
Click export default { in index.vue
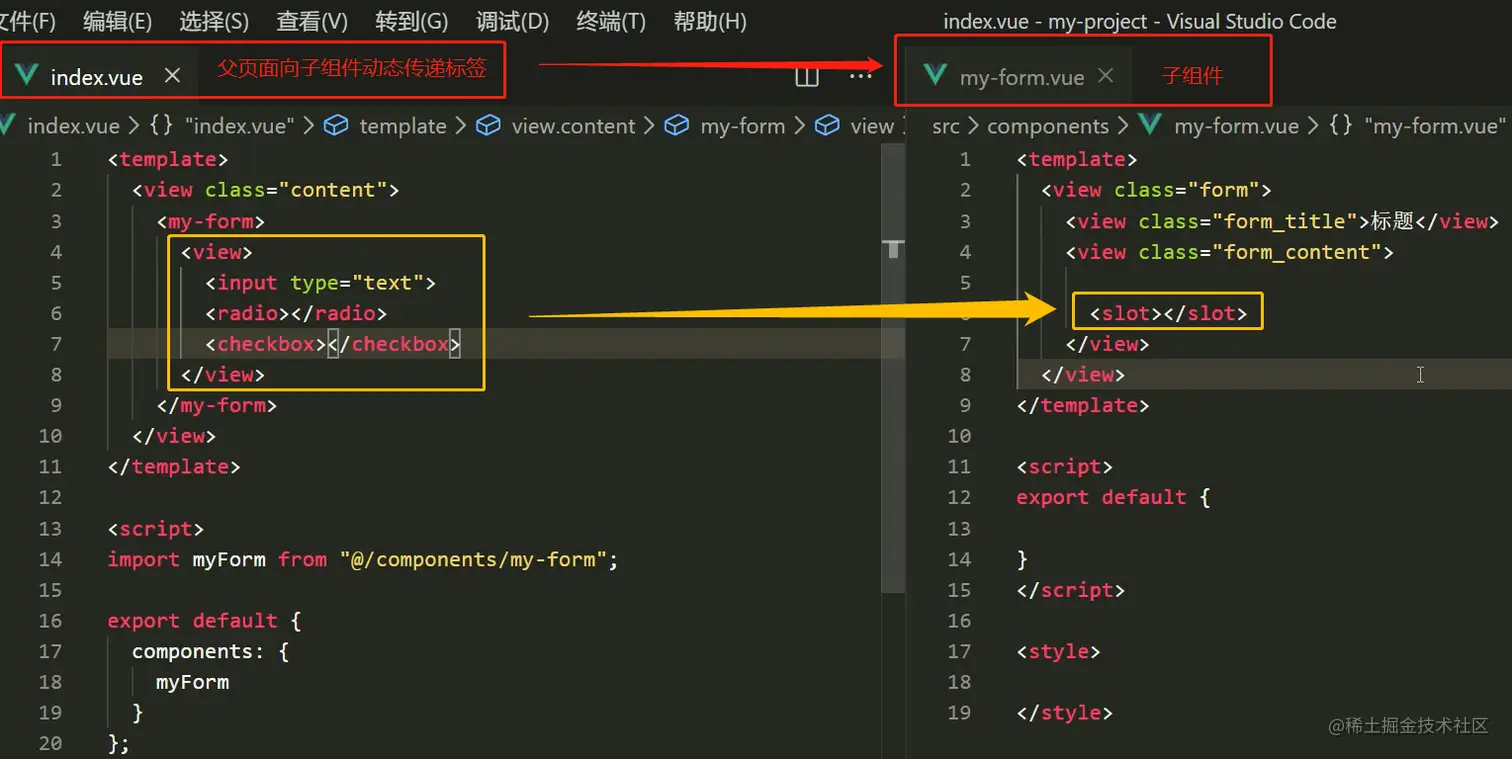pyautogui.click(x=205, y=621)
